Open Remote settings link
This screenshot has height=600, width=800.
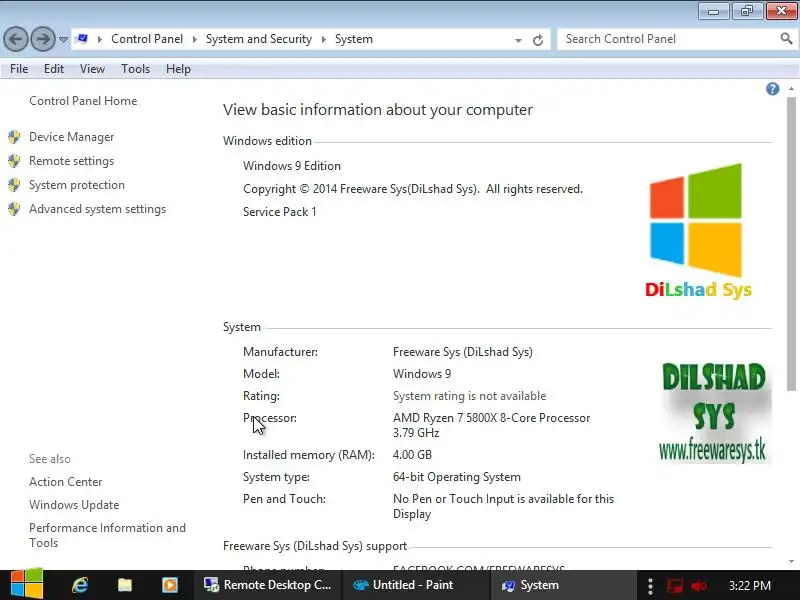coord(71,161)
